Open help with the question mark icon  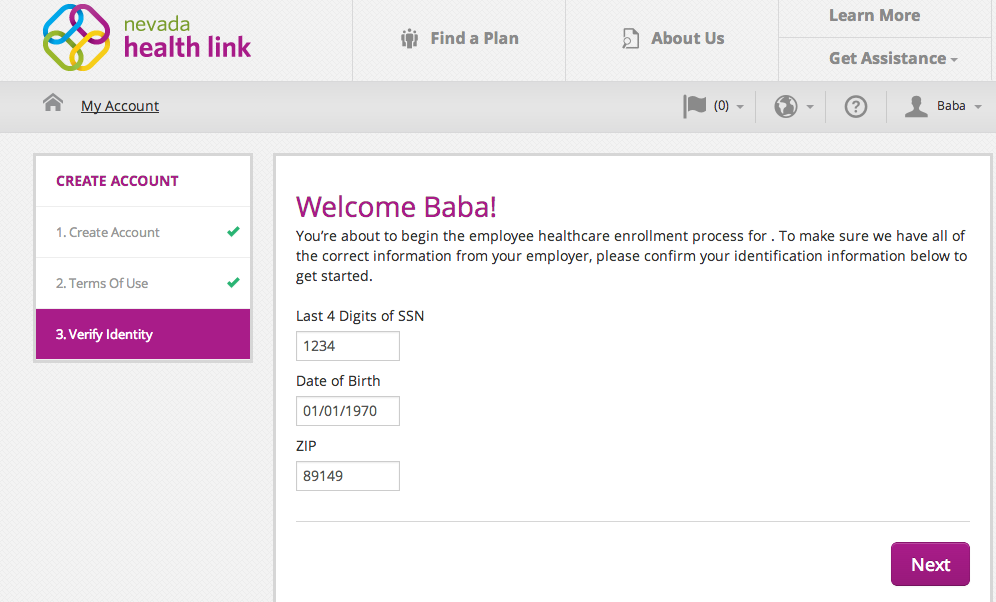(856, 106)
